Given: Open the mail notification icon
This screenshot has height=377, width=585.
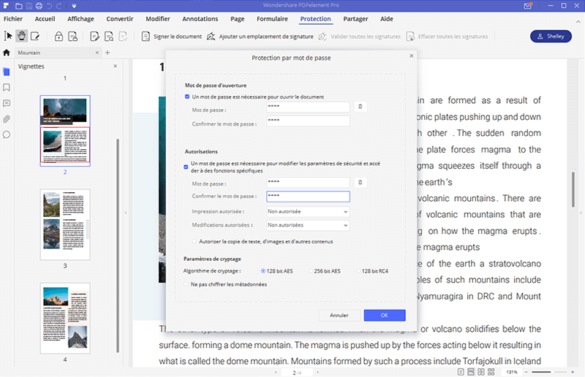Looking at the screenshot, I should point(528,6).
